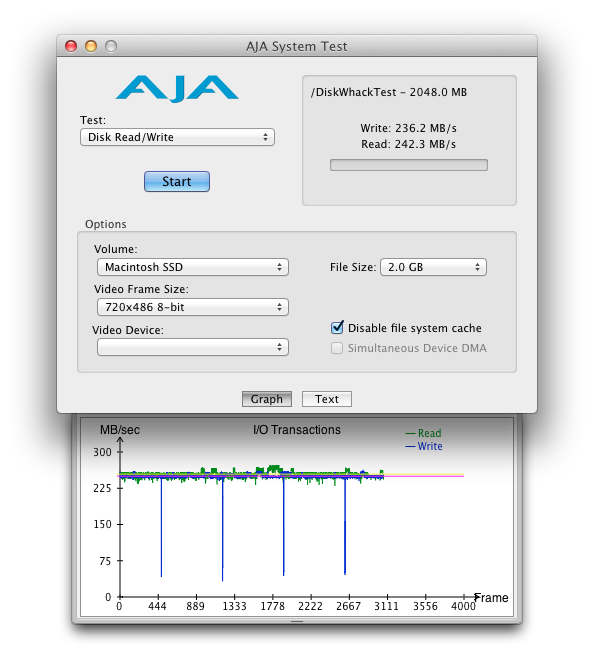Switch to the Graph view
594x648 pixels.
tap(267, 399)
